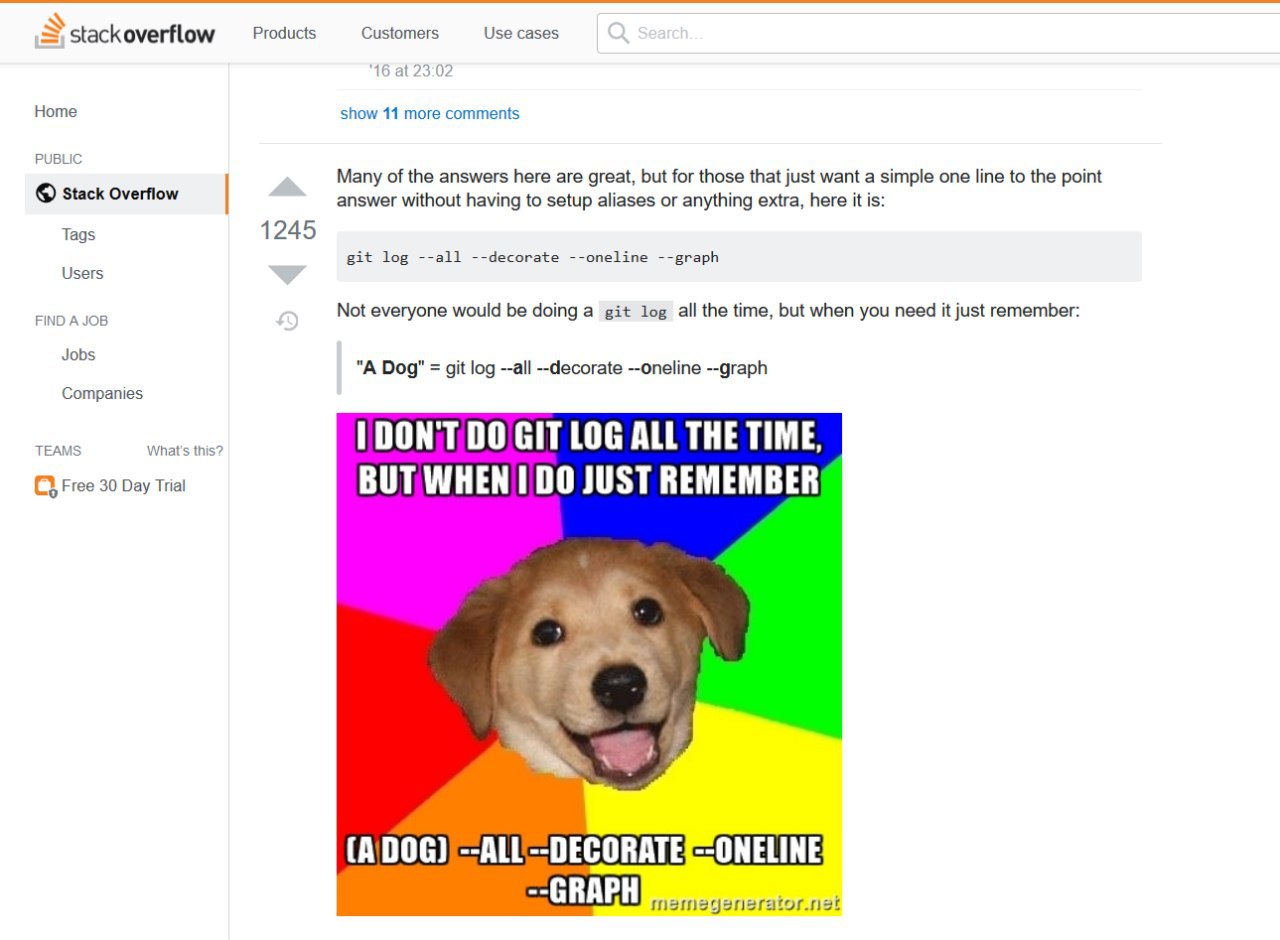Image resolution: width=1280 pixels, height=940 pixels.
Task: Open the Products menu
Action: click(284, 33)
